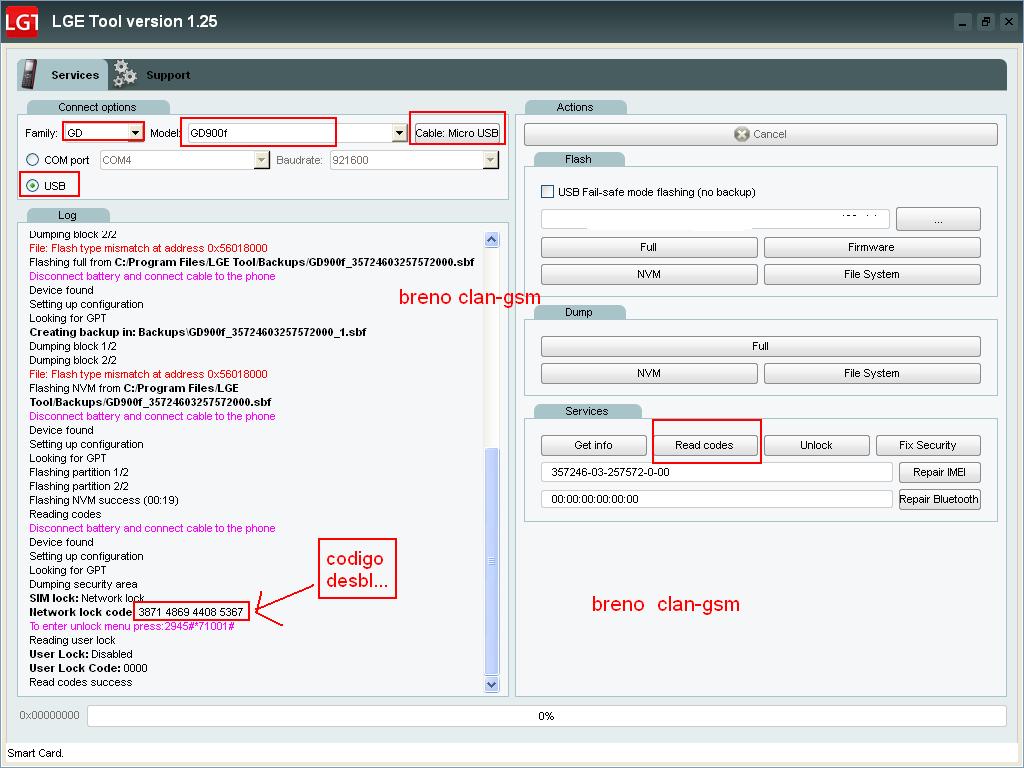
Task: Expand the Family dropdown
Action: [x=135, y=133]
